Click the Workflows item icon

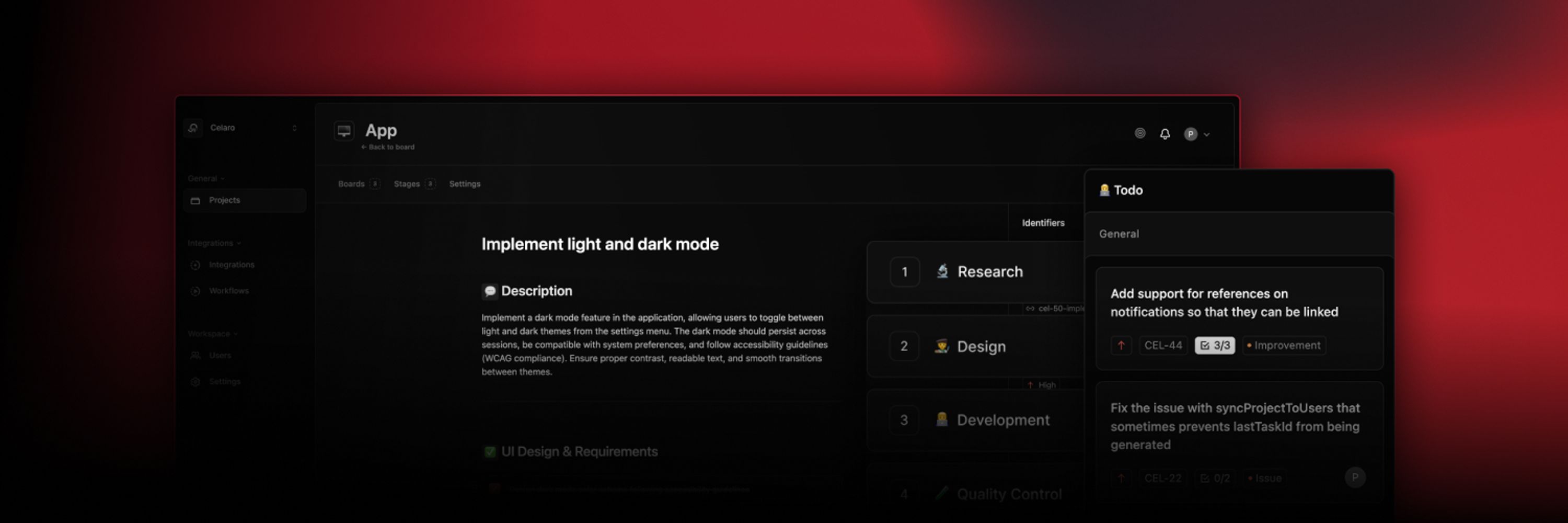[x=195, y=291]
